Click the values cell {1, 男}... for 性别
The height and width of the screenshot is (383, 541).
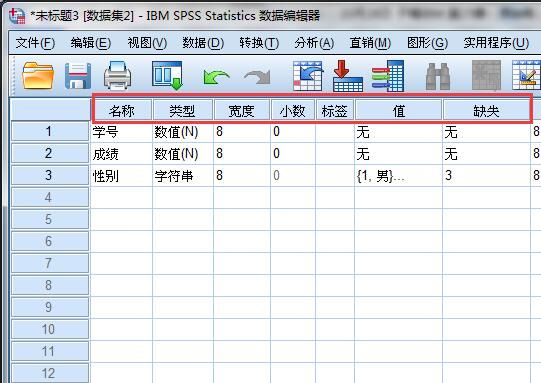398,176
